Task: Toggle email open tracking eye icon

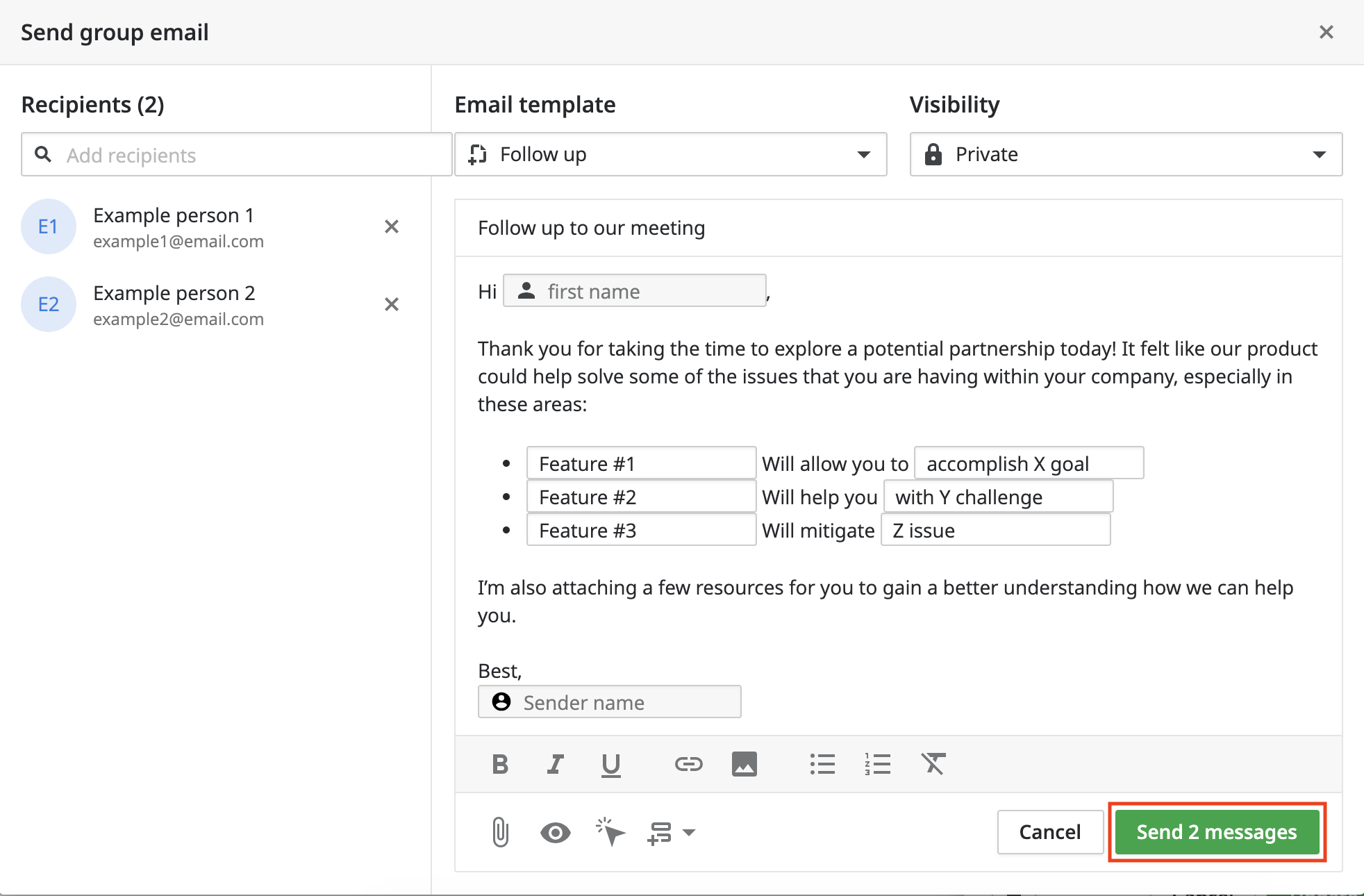Action: tap(555, 832)
